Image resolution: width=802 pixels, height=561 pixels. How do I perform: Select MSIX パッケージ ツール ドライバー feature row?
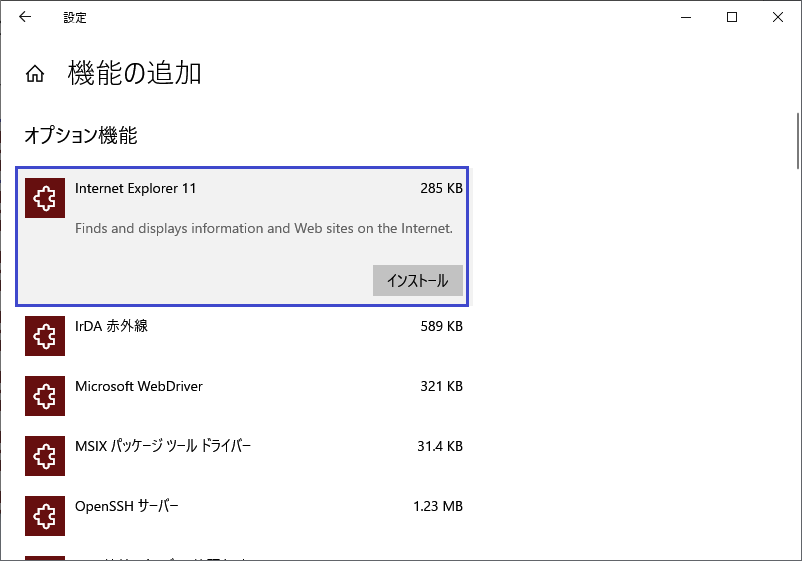pyautogui.click(x=242, y=456)
